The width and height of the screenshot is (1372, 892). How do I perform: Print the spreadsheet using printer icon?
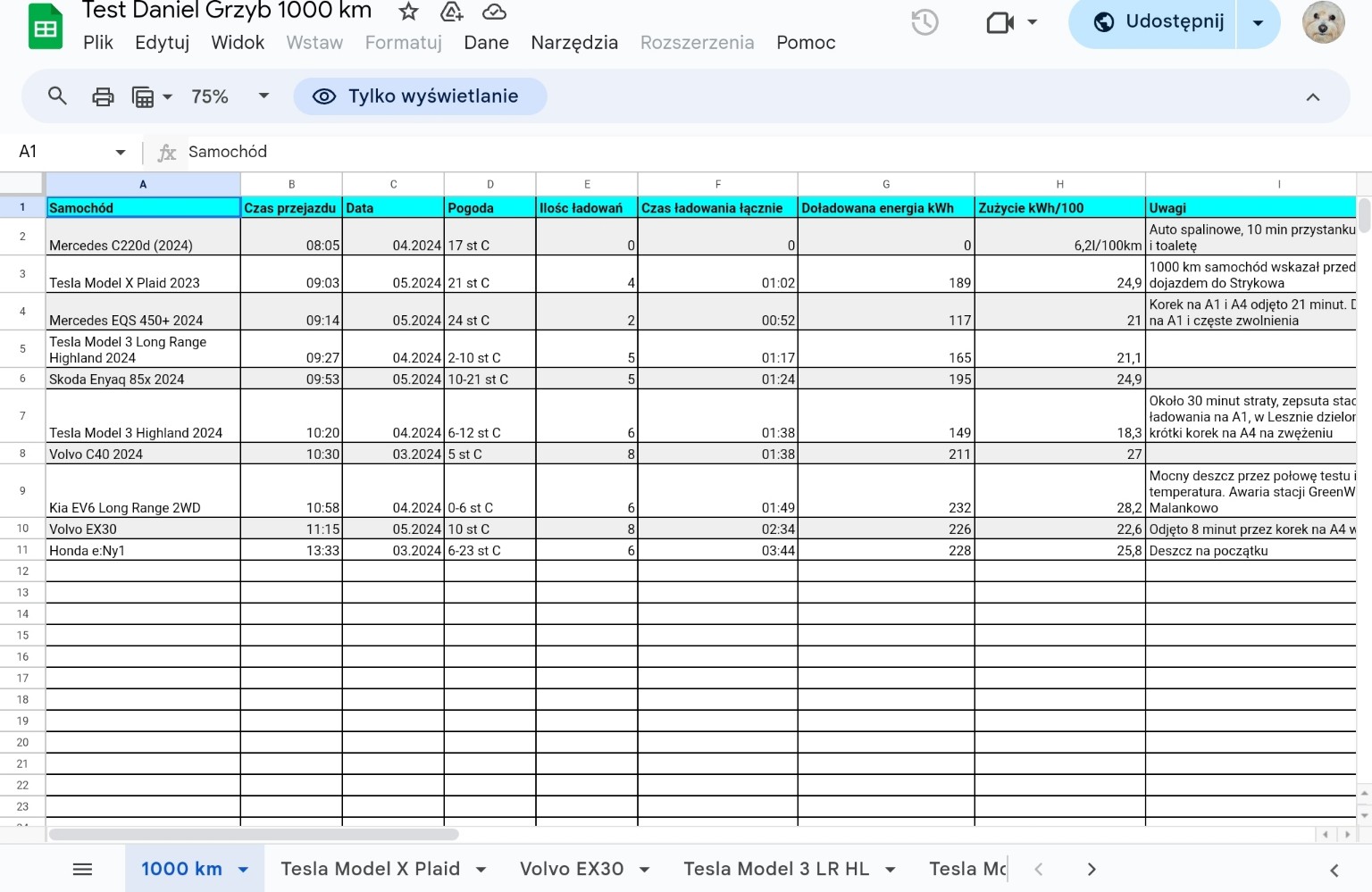[103, 96]
